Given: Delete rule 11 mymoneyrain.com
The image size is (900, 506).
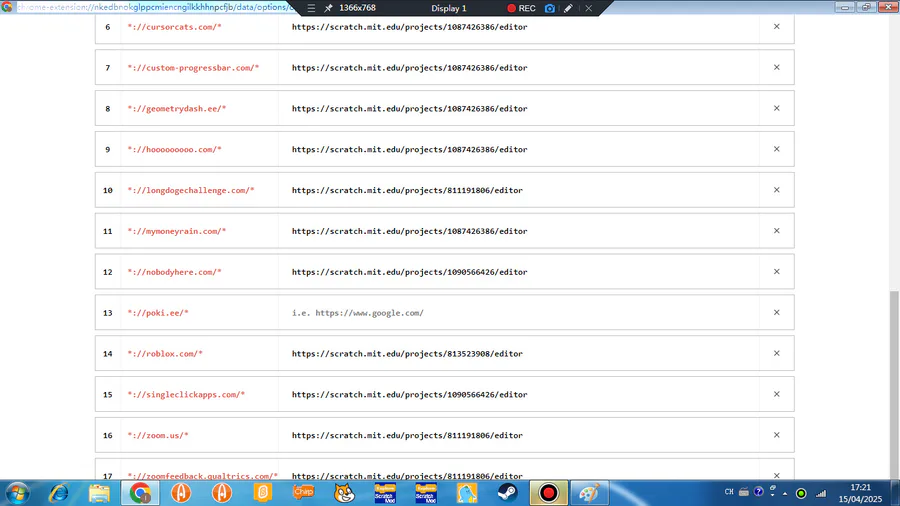Looking at the screenshot, I should pos(776,231).
